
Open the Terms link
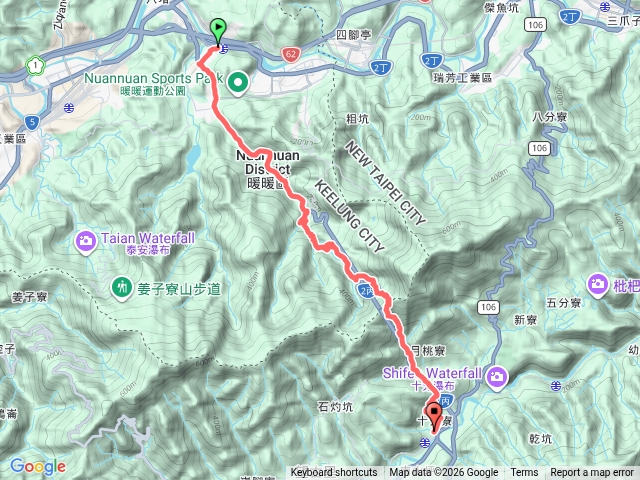(524, 473)
